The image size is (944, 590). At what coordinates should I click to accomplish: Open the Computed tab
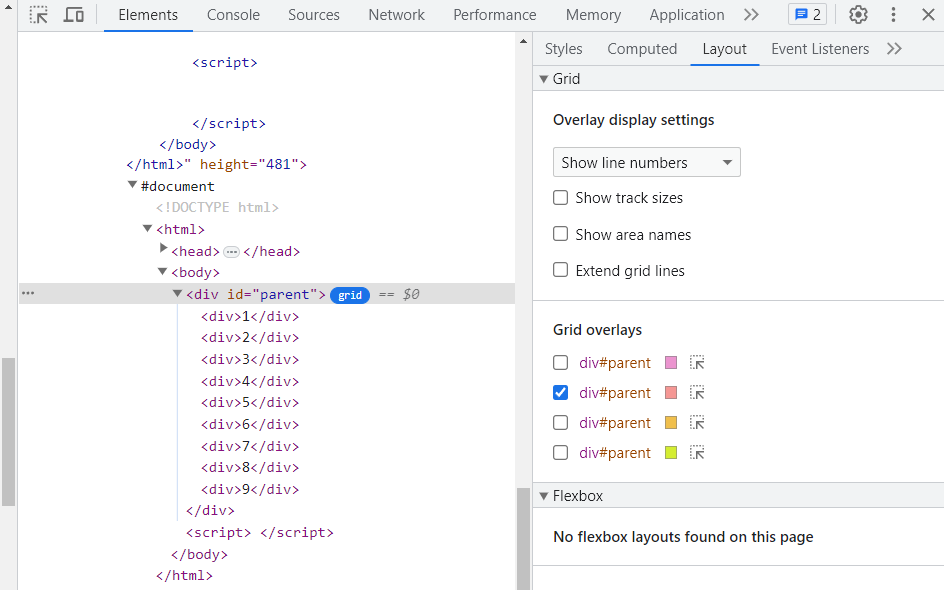(x=642, y=49)
